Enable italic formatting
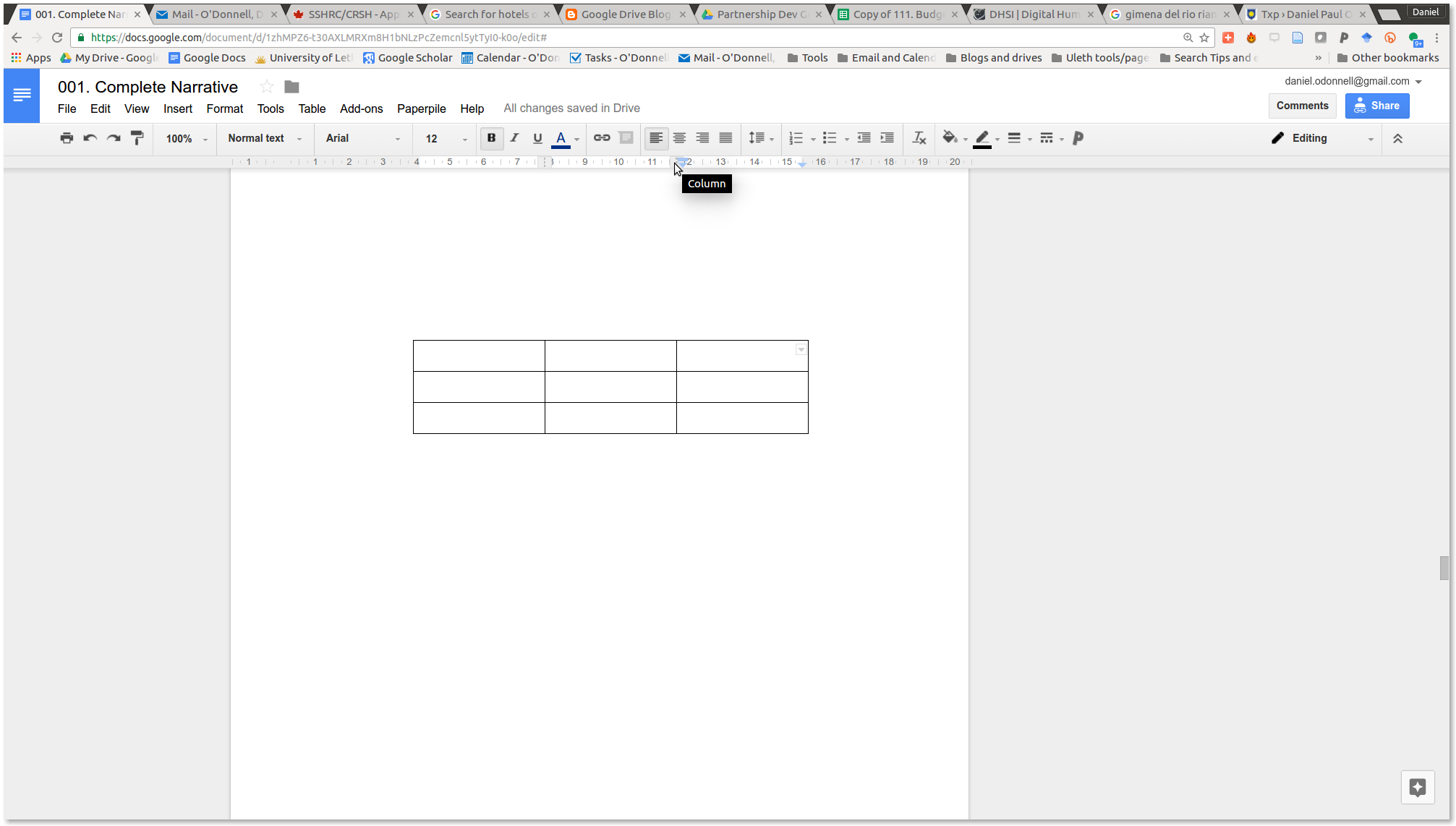The image size is (1456, 826). [514, 138]
